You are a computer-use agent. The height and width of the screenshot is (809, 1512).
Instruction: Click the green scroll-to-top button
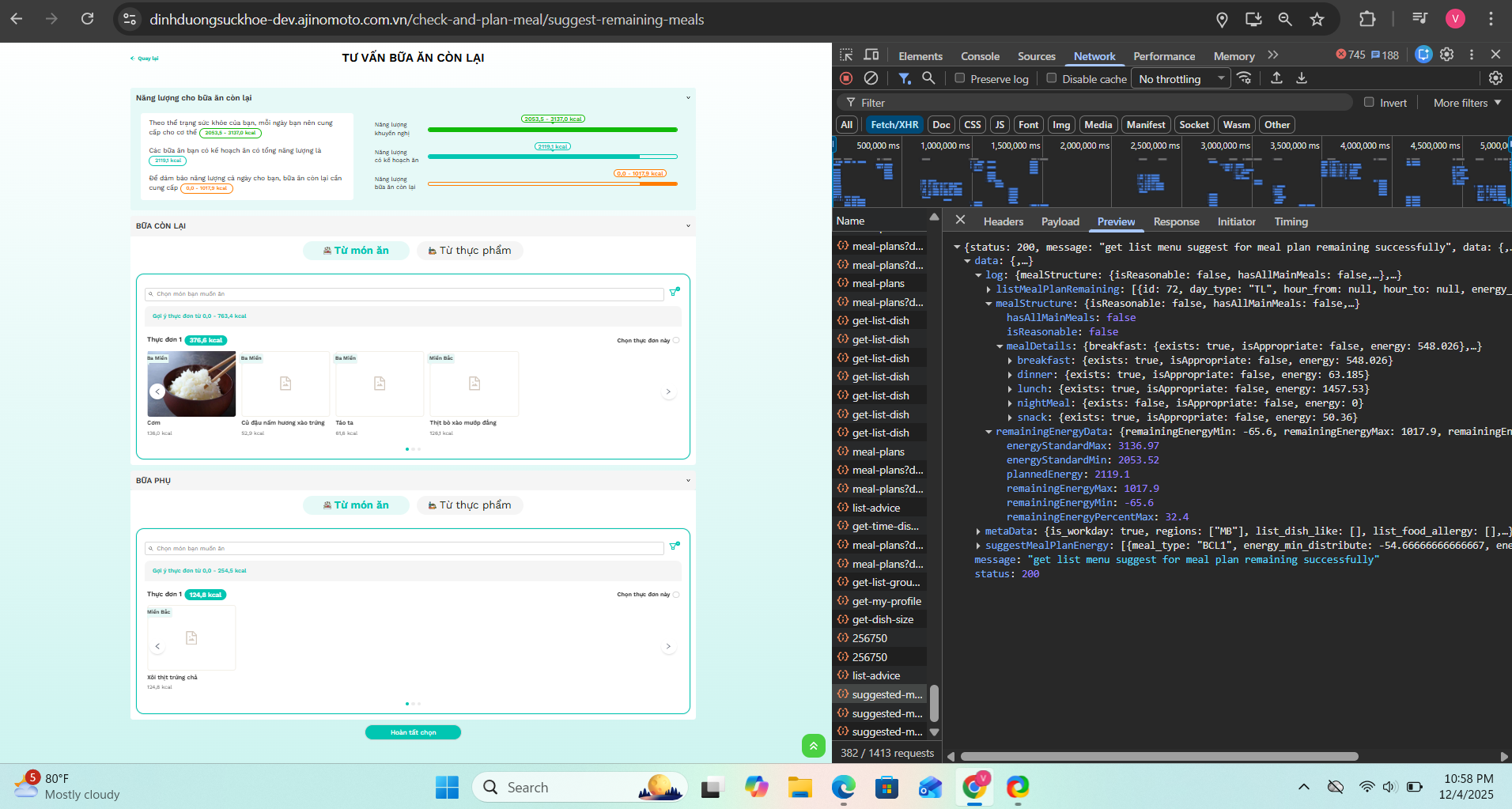click(x=813, y=746)
